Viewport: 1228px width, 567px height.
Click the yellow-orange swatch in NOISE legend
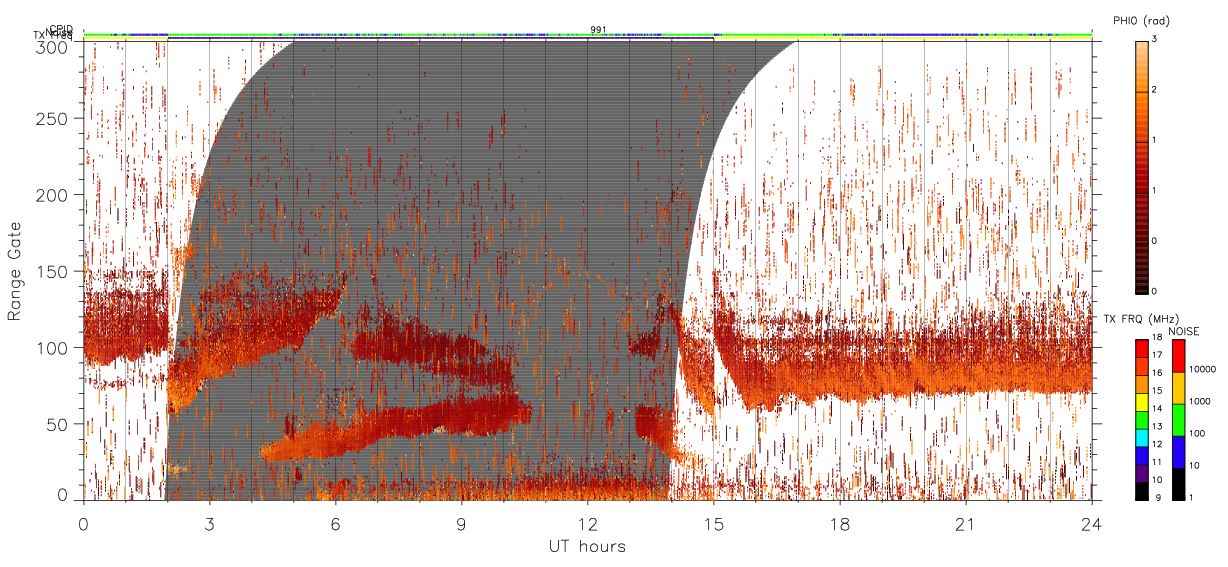click(1179, 388)
